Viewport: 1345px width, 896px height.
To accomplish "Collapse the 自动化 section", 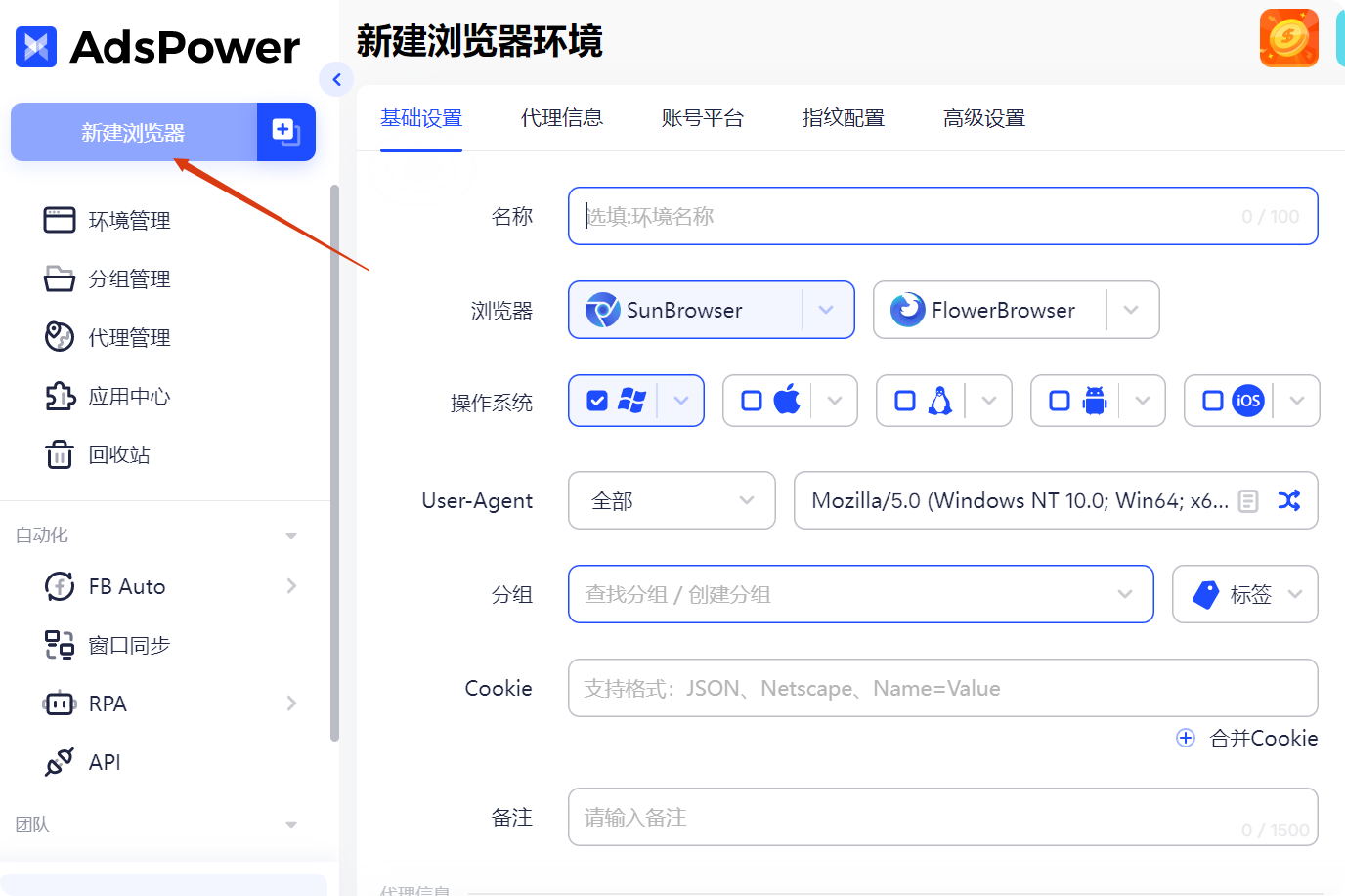I will click(x=291, y=535).
